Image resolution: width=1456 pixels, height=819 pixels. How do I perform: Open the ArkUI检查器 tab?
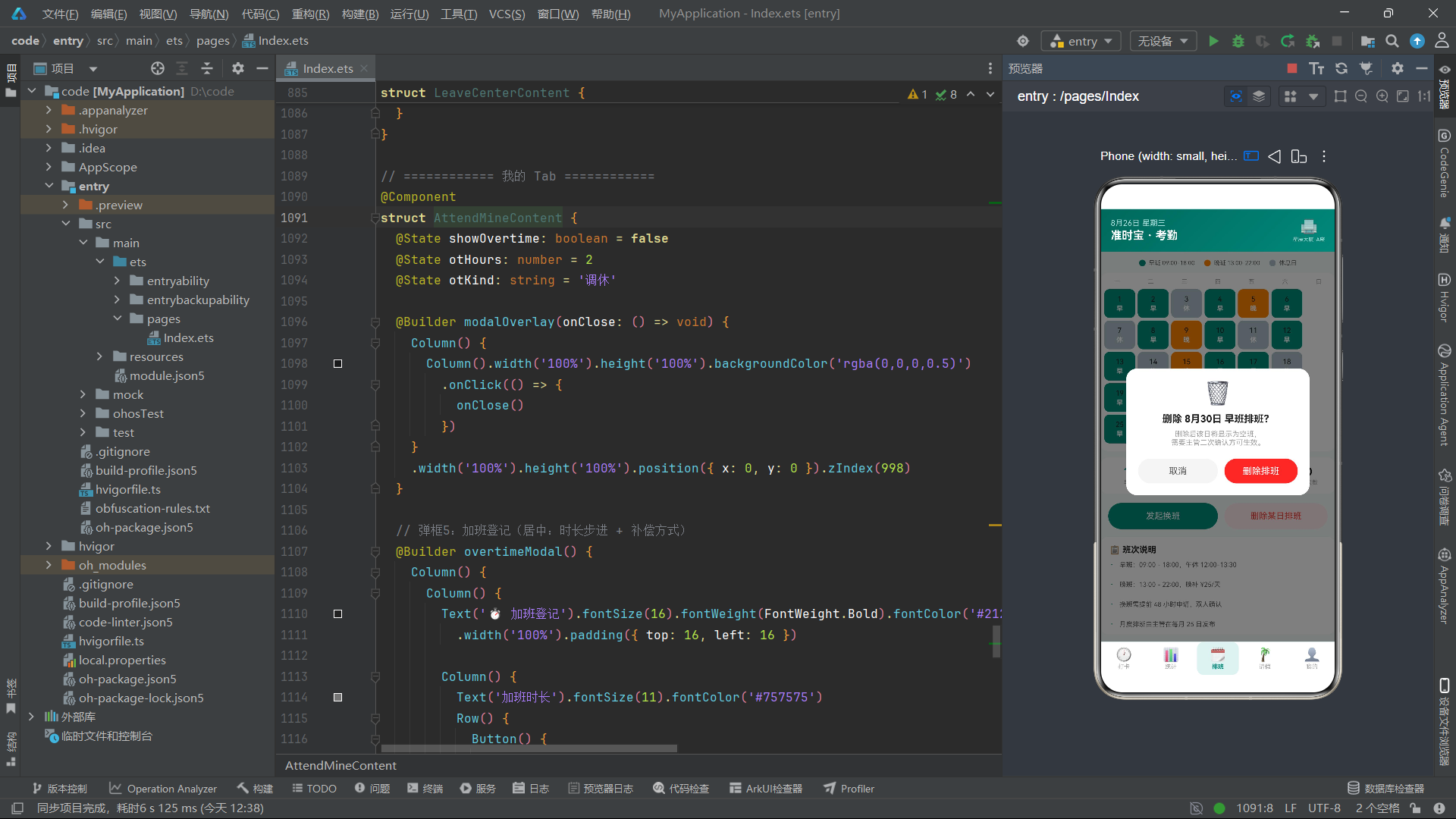pyautogui.click(x=766, y=789)
